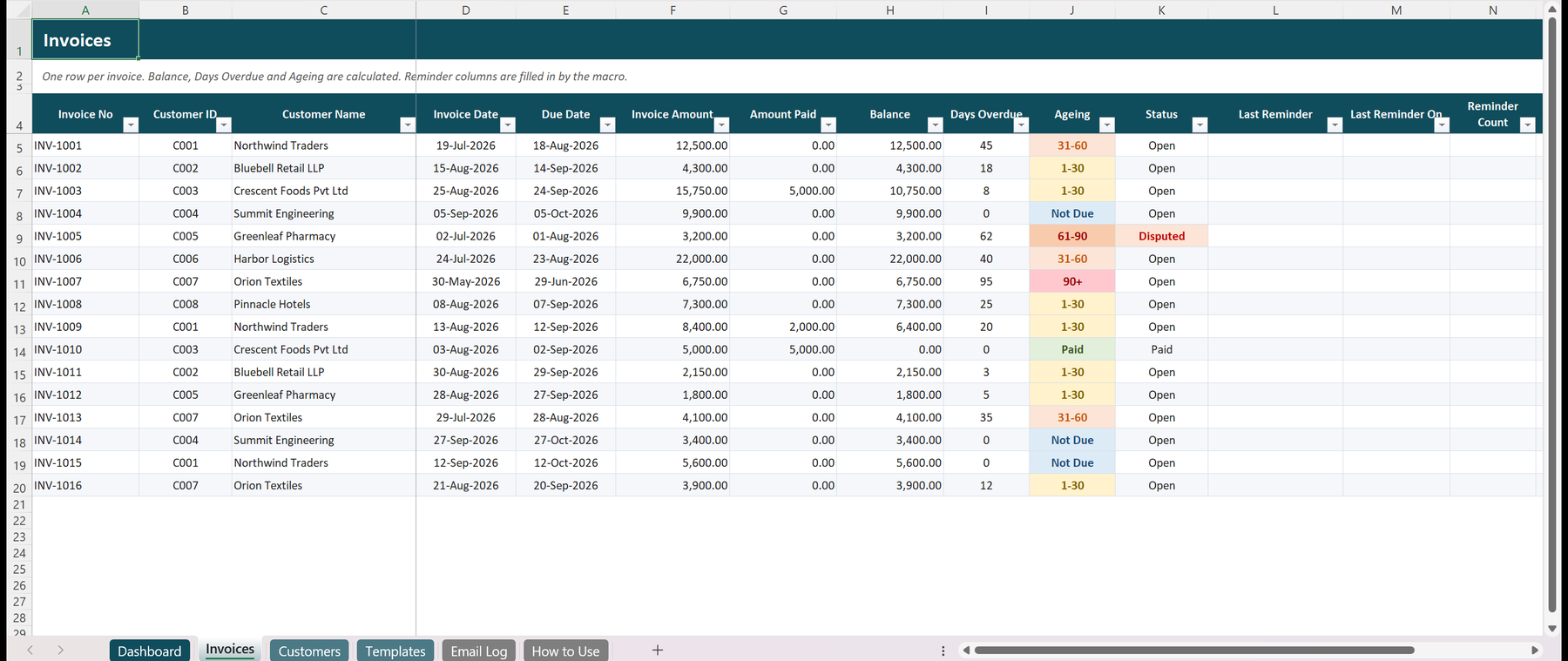Open the Ageing filter dropdown
Screen dimensions: 1568x661
pos(1107,125)
